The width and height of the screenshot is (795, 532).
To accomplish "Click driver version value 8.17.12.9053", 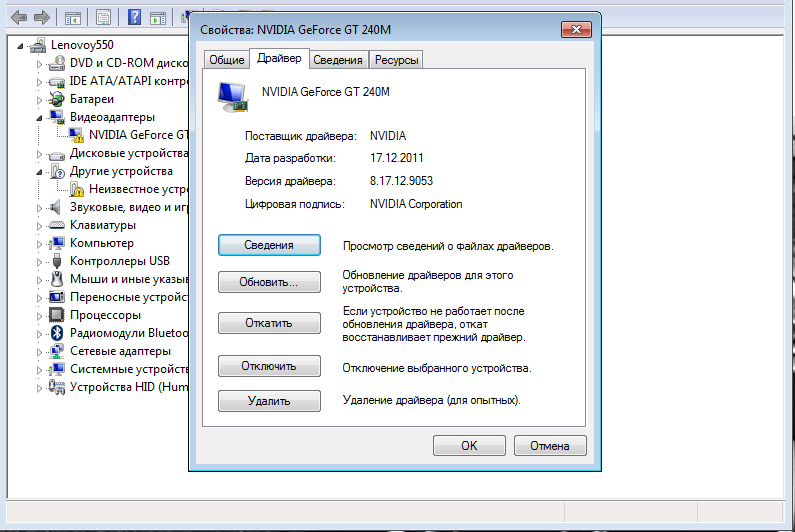I will (x=402, y=181).
